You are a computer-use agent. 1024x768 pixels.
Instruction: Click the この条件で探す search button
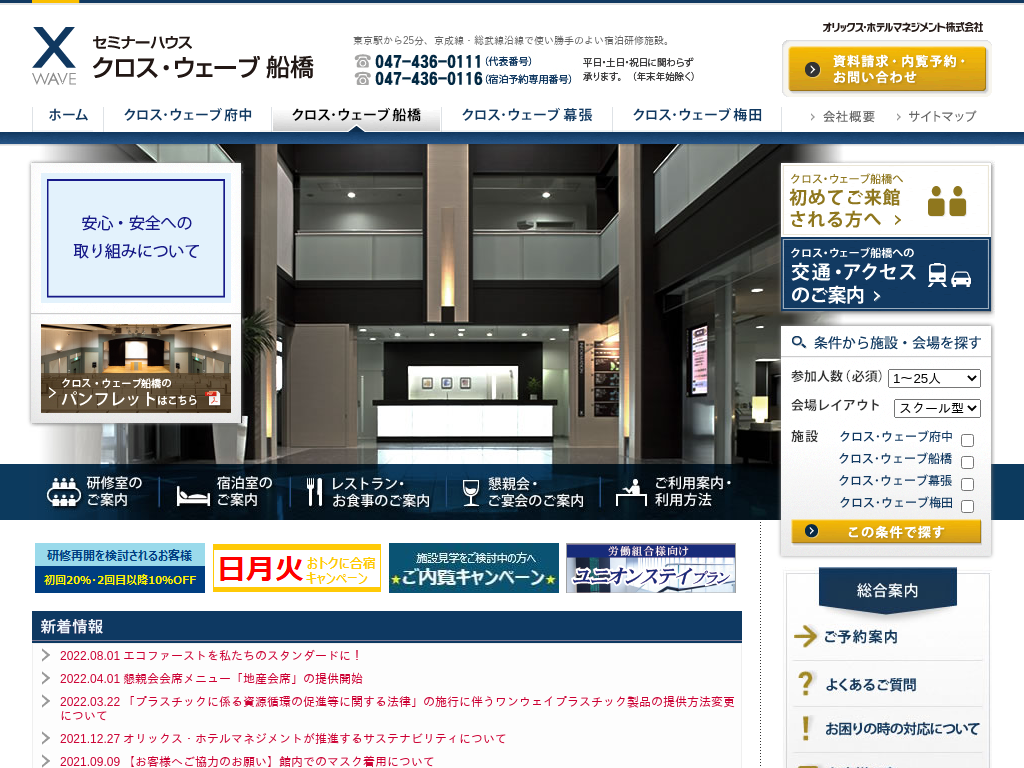point(886,532)
